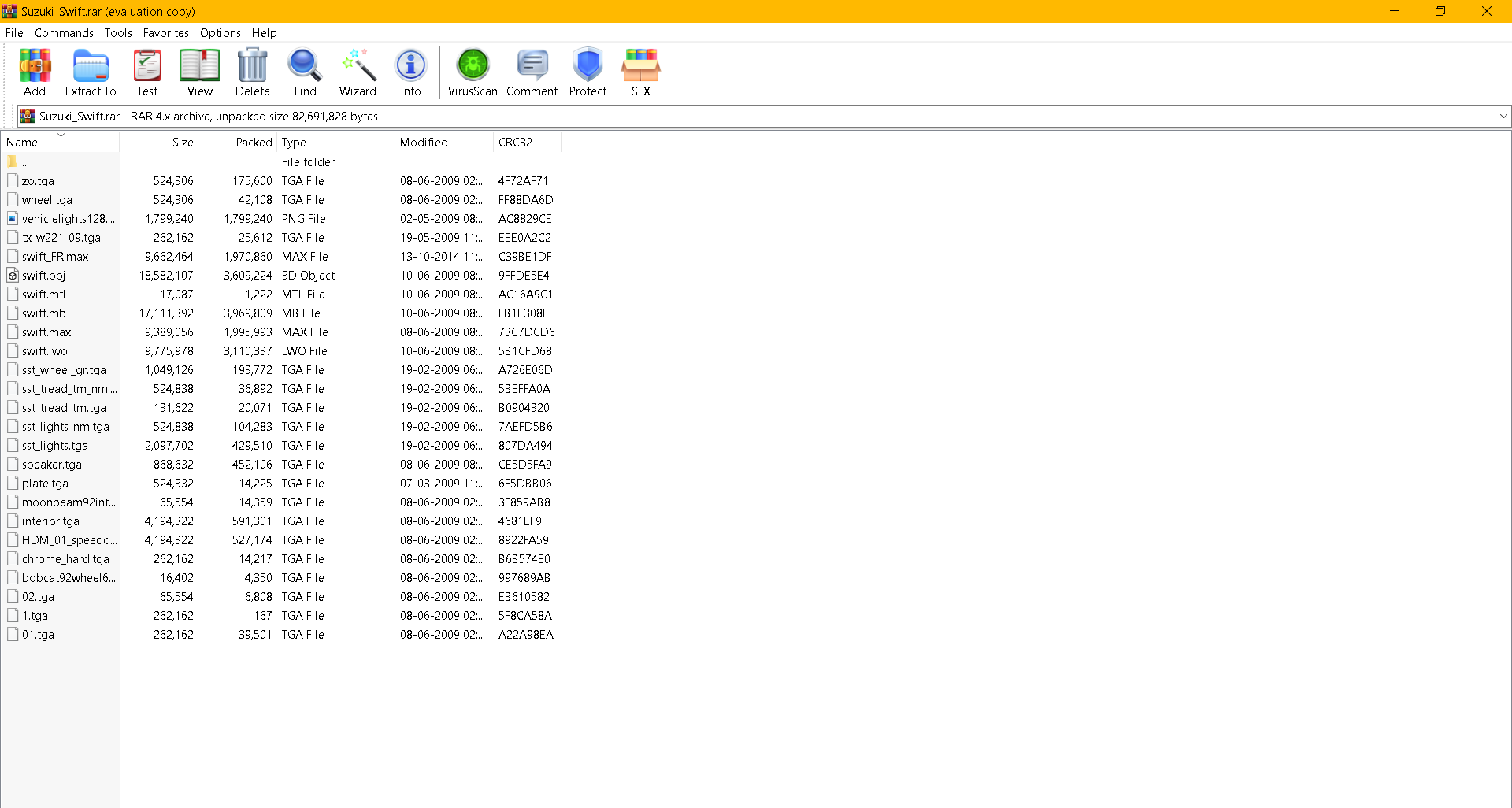Select the swift.max file name

pyautogui.click(x=46, y=332)
